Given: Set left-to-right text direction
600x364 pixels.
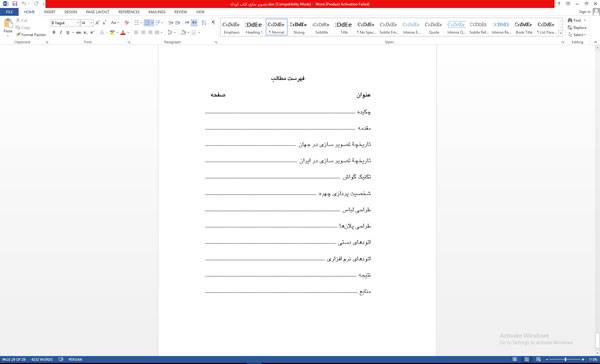Looking at the screenshot, I should pos(187,23).
